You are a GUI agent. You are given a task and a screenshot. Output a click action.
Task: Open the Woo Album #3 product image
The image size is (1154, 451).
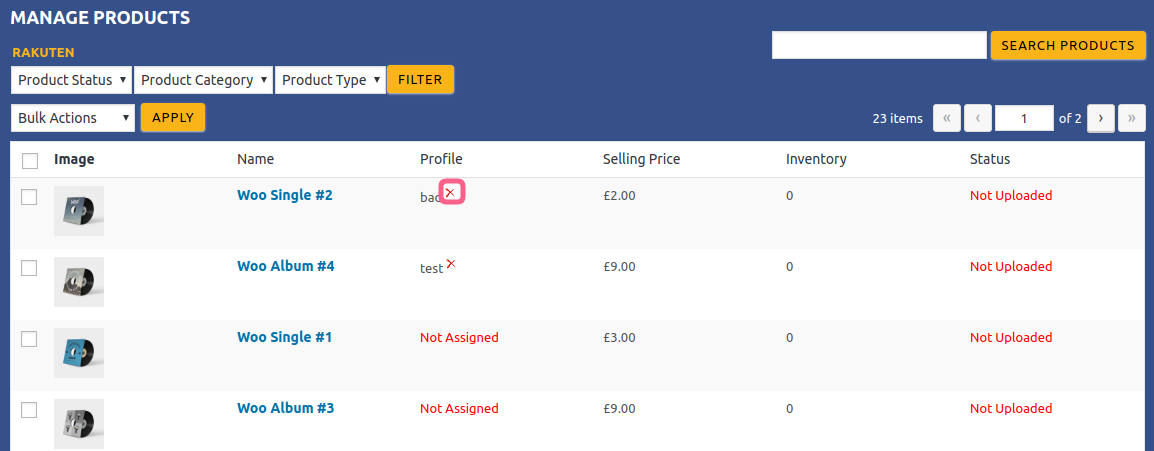(79, 424)
